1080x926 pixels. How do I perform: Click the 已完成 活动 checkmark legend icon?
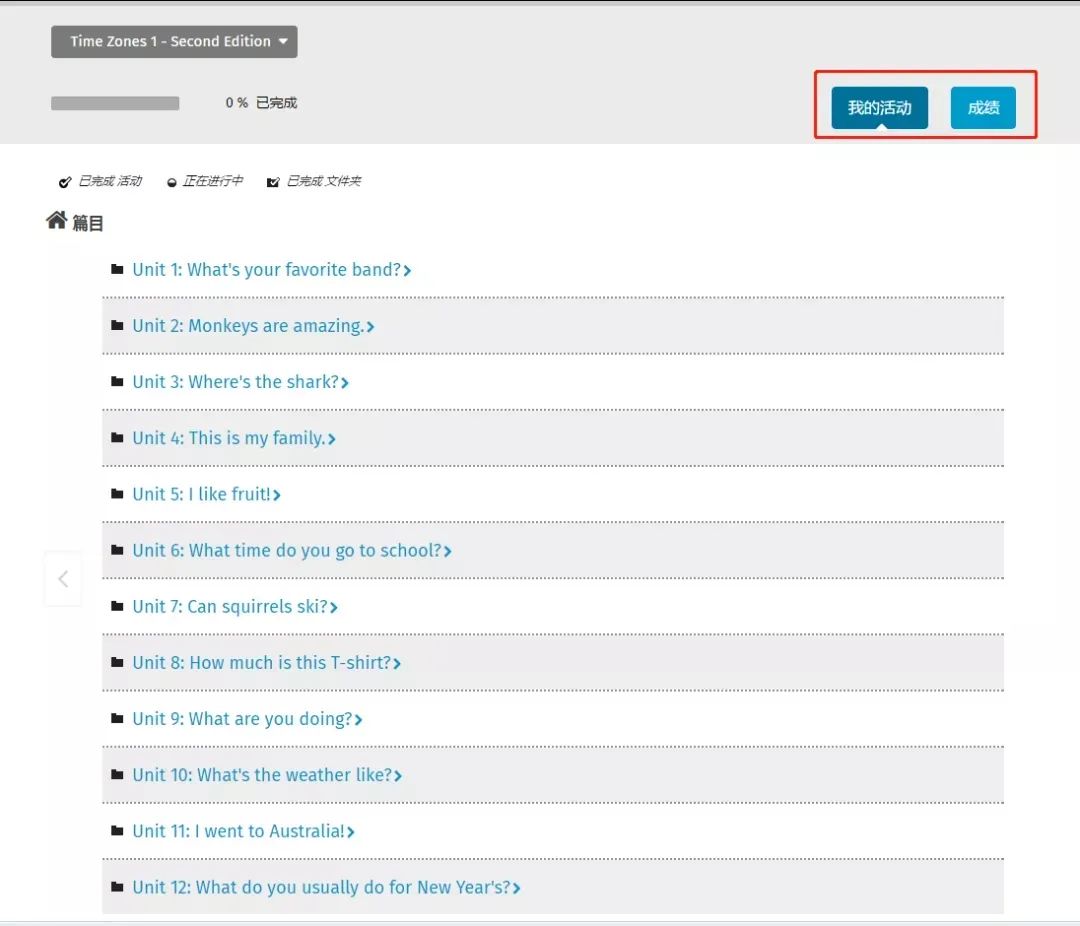pyautogui.click(x=65, y=182)
